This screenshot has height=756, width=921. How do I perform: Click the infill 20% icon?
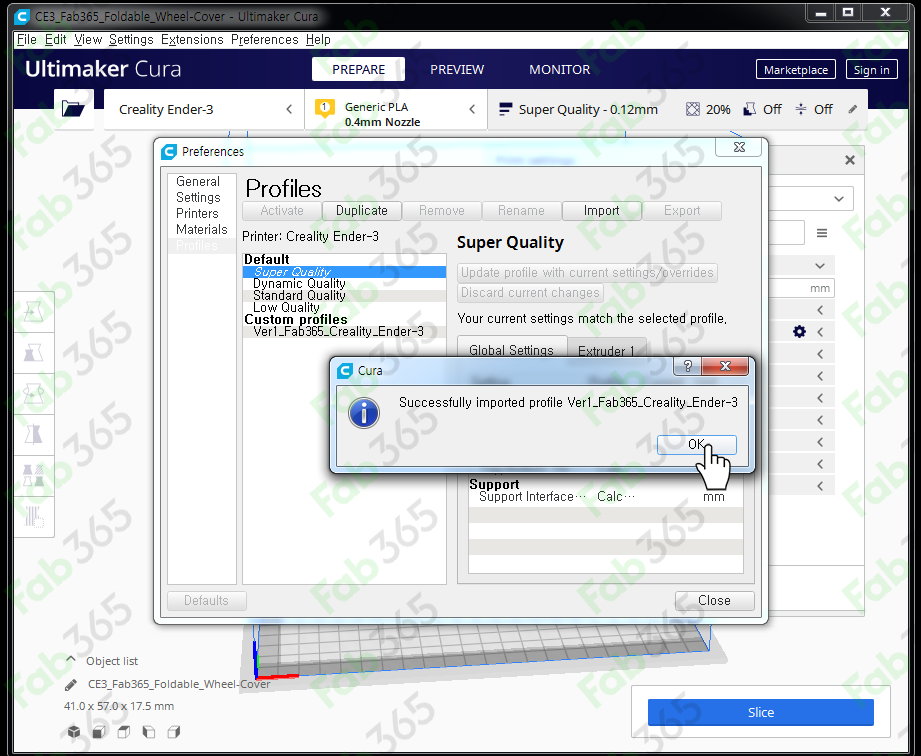coord(693,109)
